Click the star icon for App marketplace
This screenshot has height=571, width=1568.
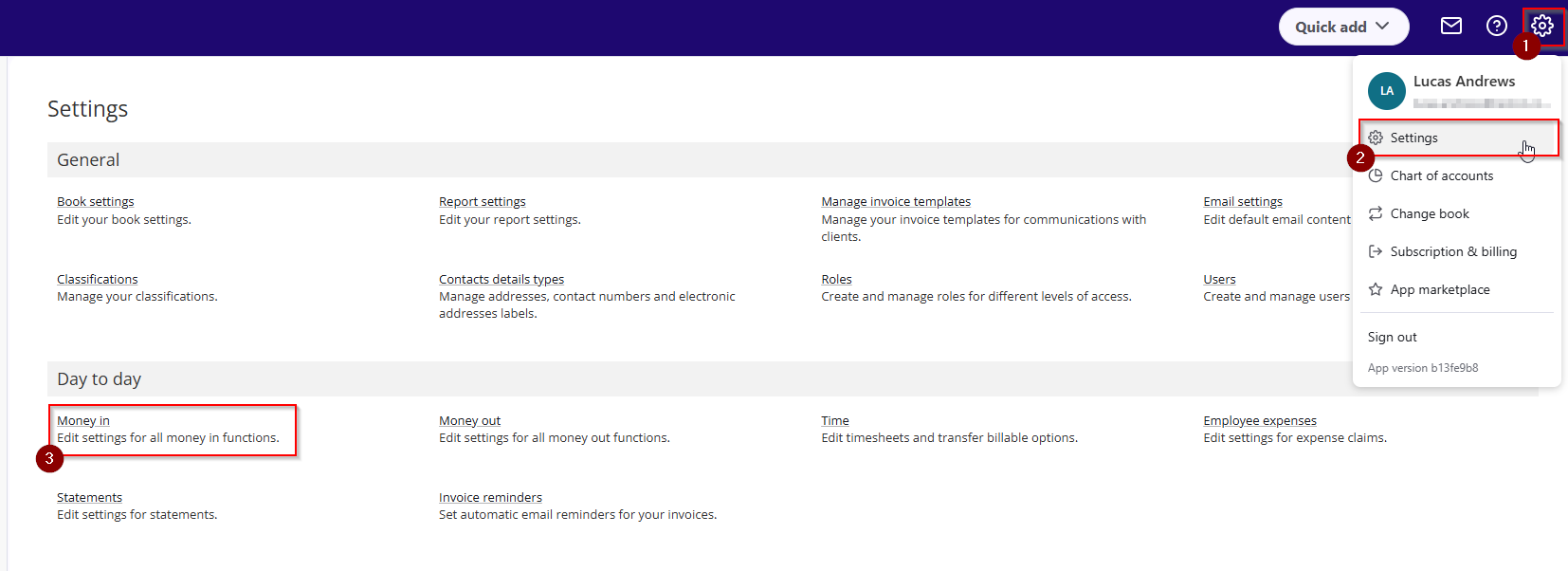[x=1376, y=289]
